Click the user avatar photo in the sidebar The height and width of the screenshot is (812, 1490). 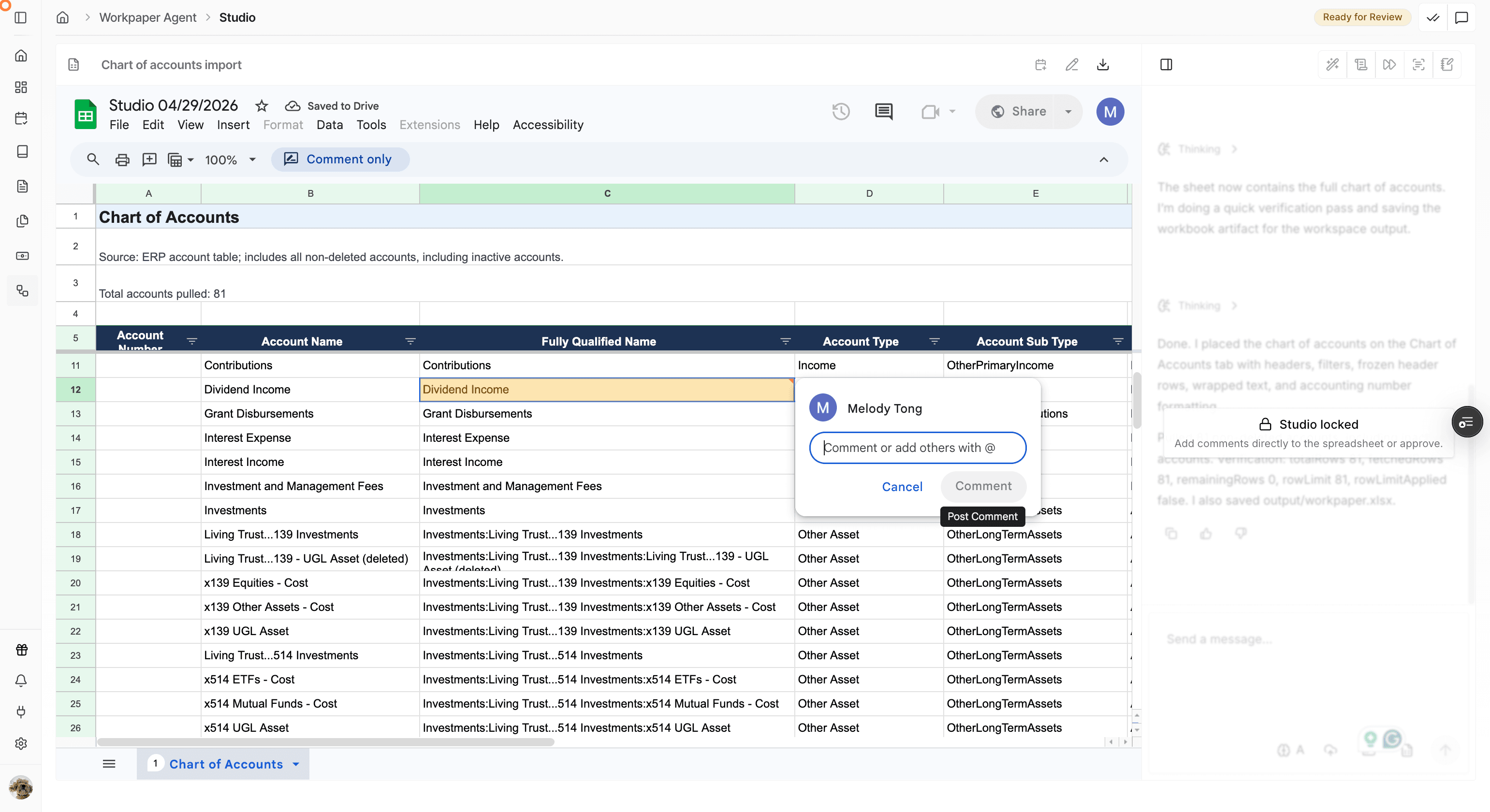tap(21, 788)
